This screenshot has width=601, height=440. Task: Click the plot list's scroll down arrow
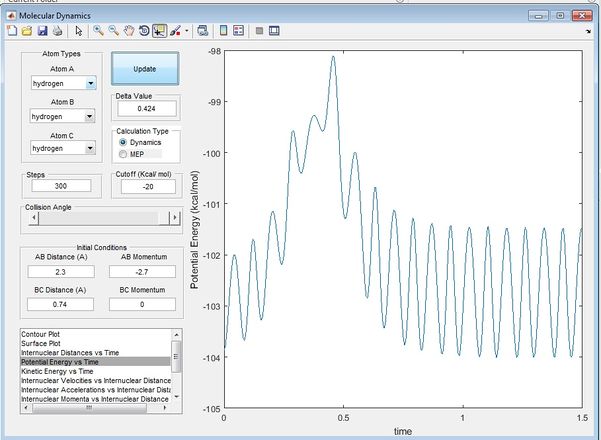[176, 397]
